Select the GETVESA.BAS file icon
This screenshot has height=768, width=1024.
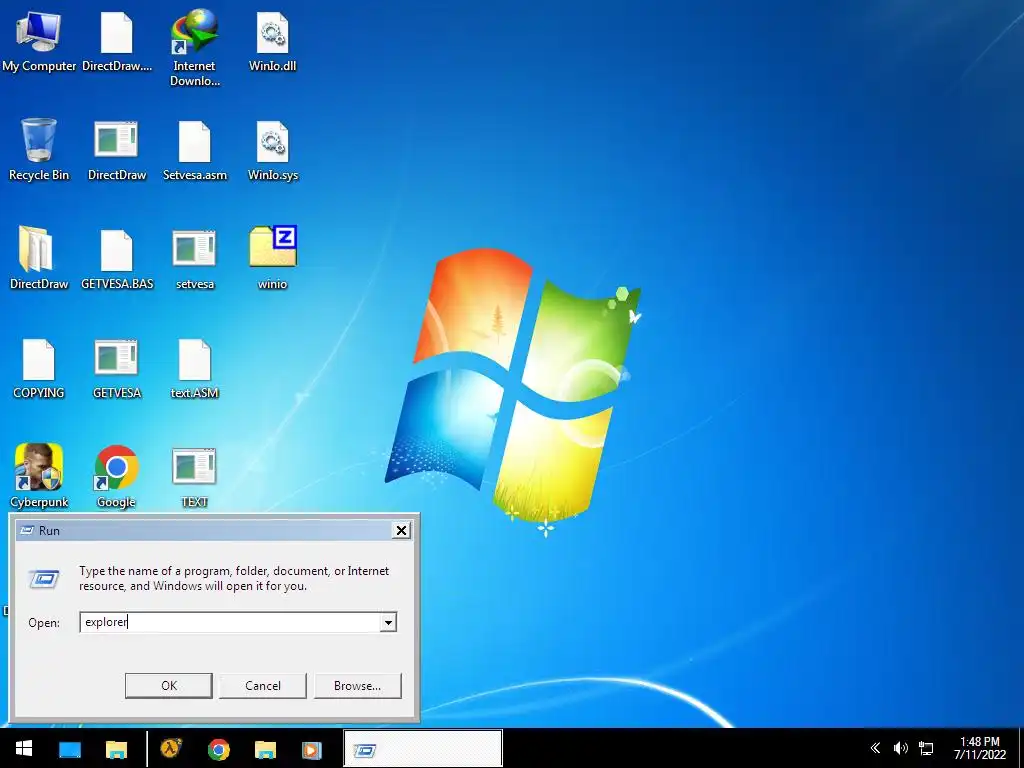click(x=117, y=258)
